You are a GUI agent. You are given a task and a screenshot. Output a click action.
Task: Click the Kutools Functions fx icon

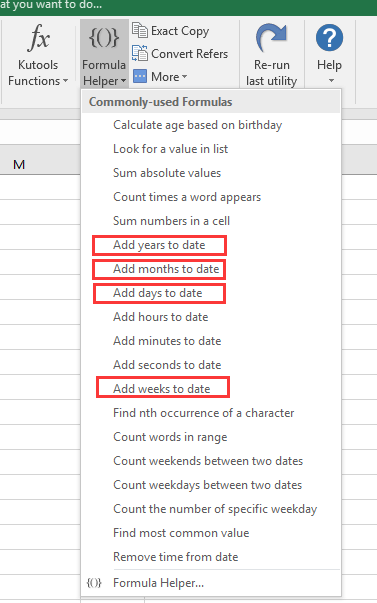(x=38, y=37)
